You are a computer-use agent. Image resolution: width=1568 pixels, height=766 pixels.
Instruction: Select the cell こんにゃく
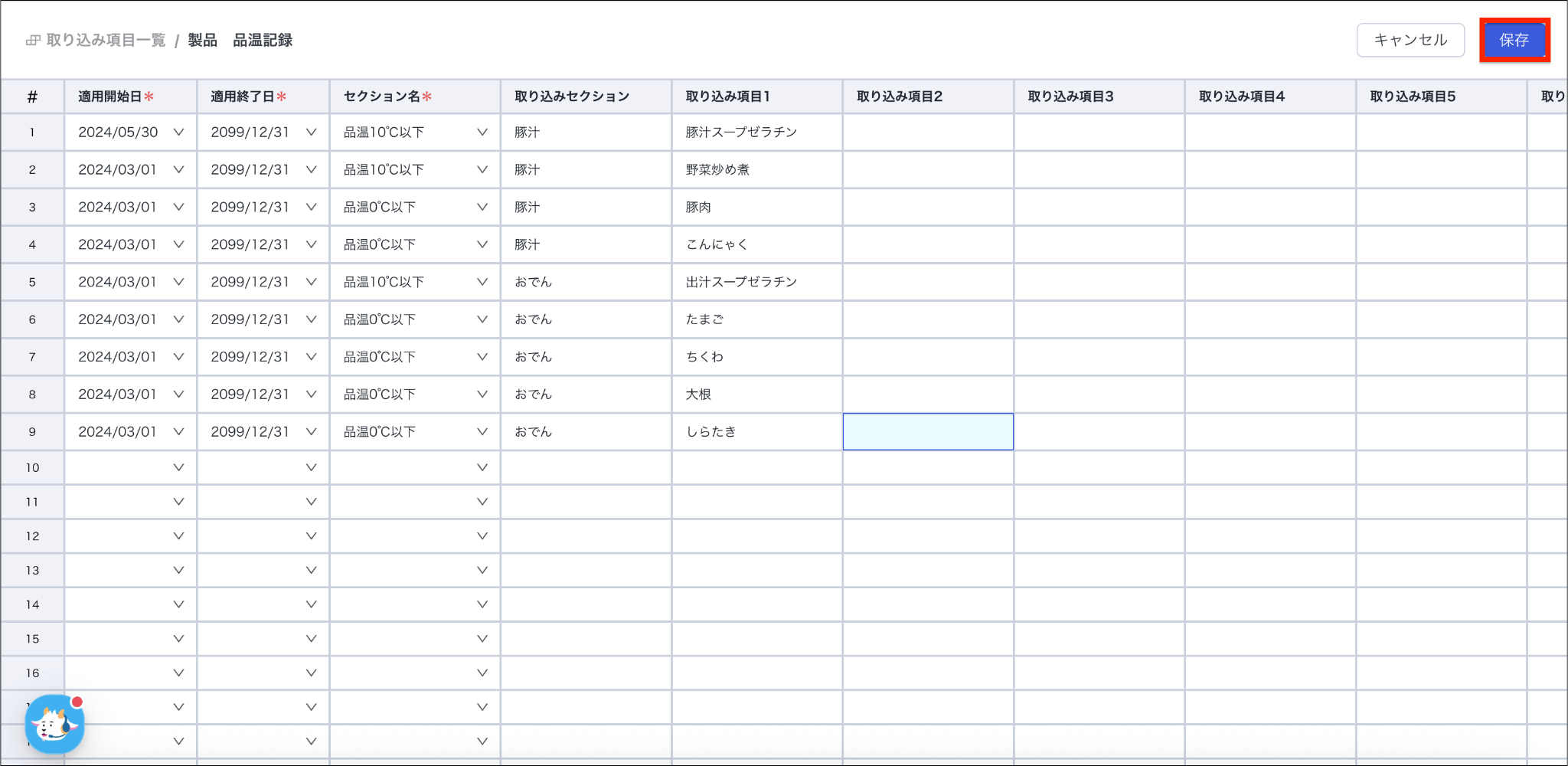click(x=757, y=245)
